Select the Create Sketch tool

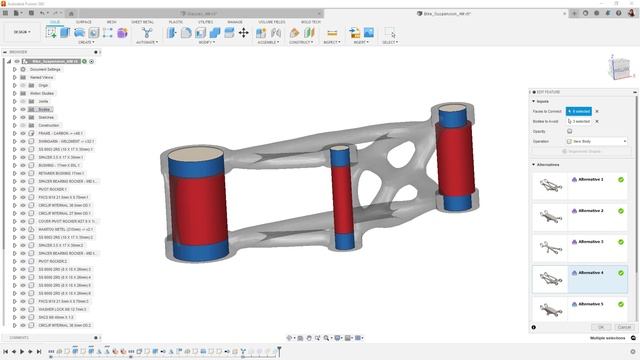[51, 33]
